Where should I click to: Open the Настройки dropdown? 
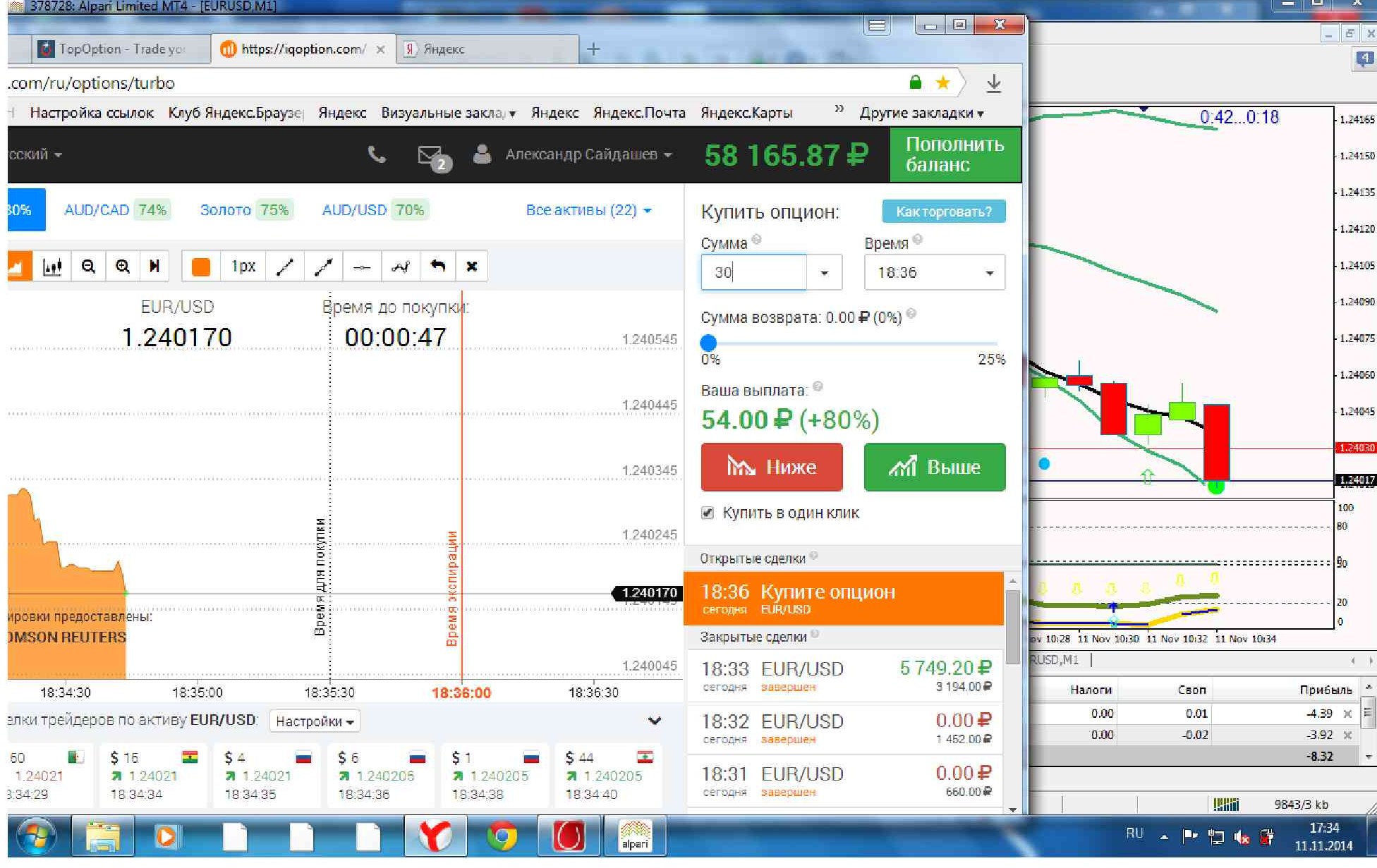[x=314, y=721]
